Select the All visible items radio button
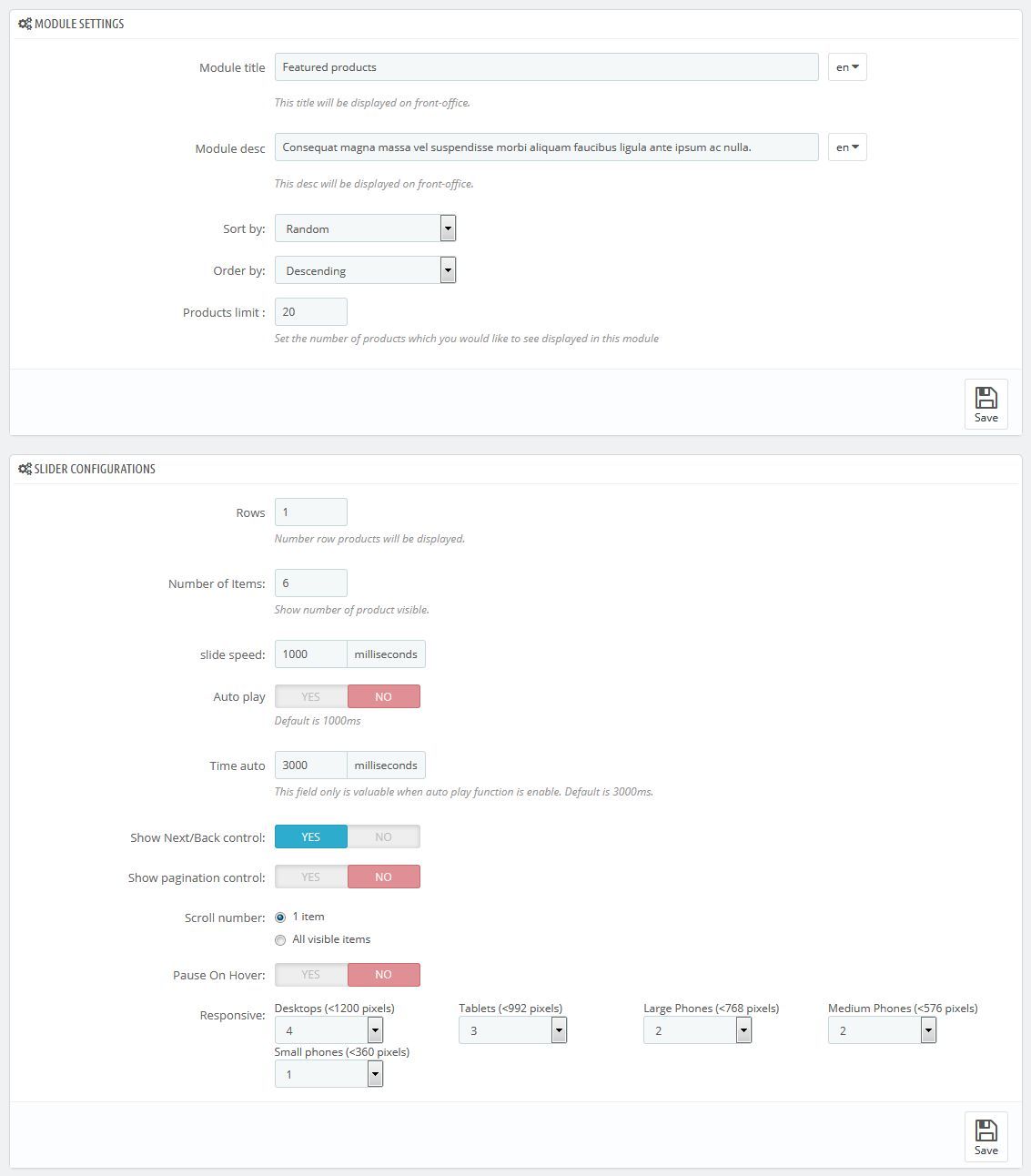Image resolution: width=1031 pixels, height=1176 pixels. (x=280, y=939)
